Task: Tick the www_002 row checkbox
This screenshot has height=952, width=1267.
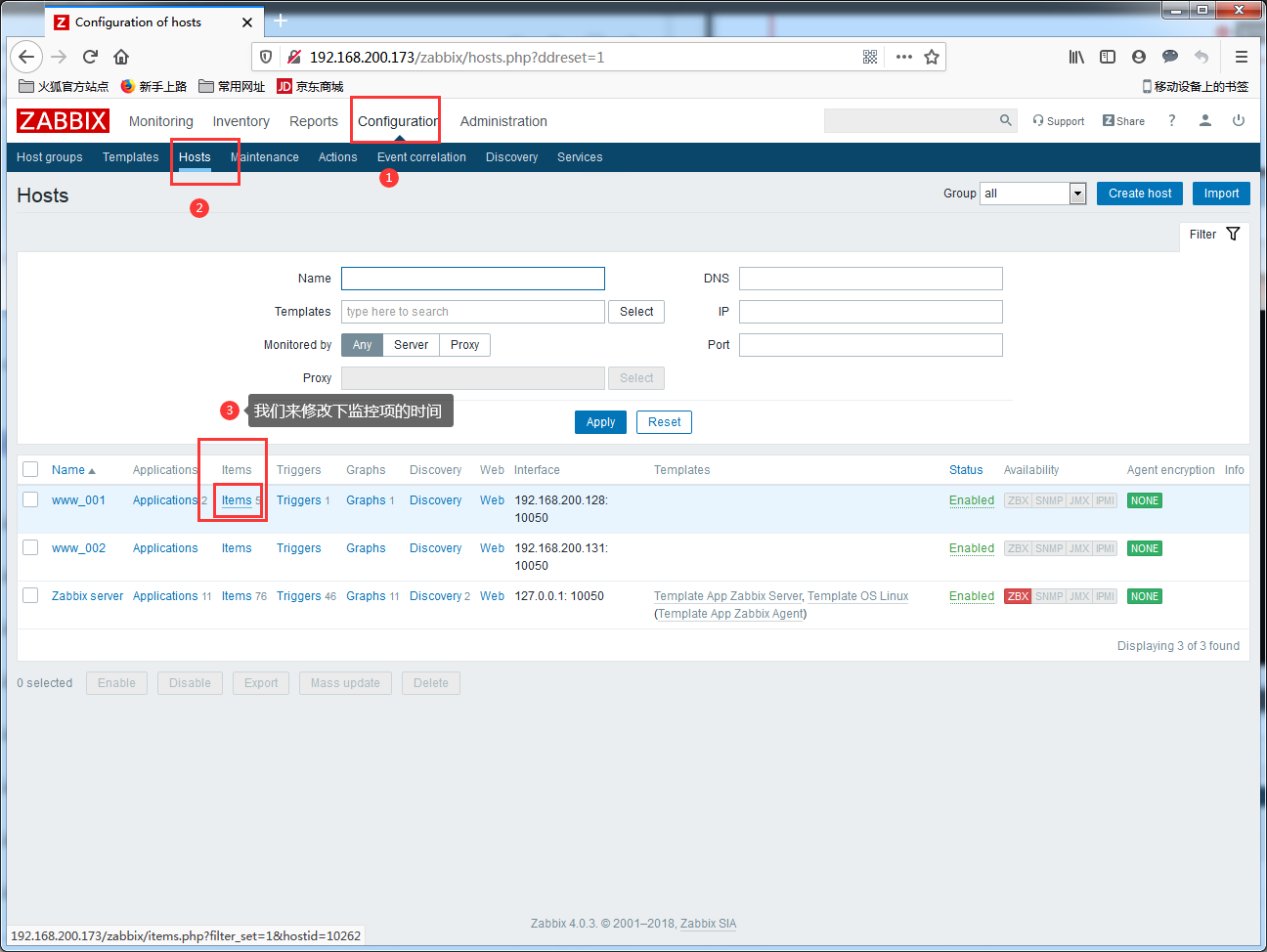Action: 30,547
